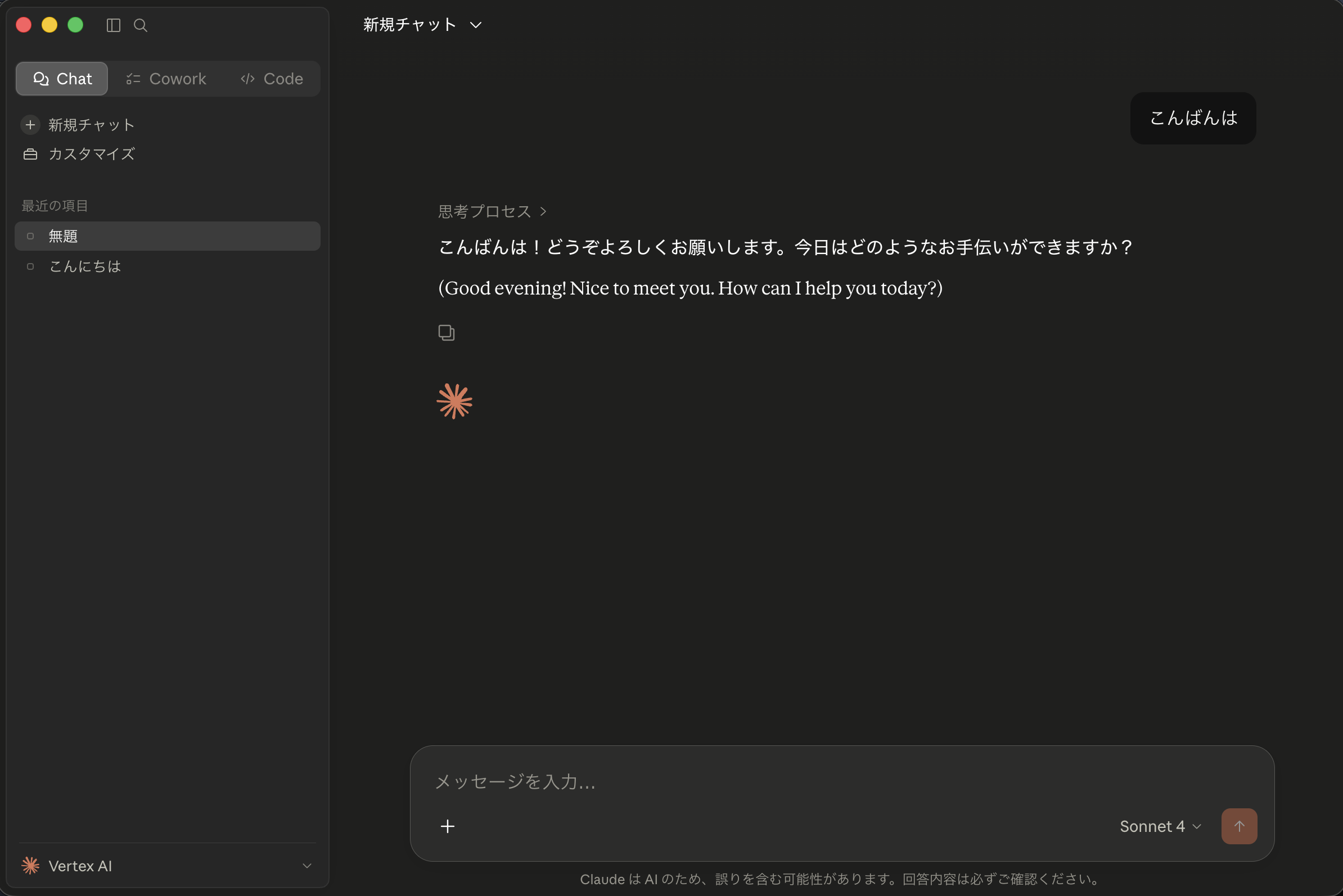This screenshot has height=896, width=1343.
Task: Focus the メッセージを入力 text field
Action: (841, 781)
